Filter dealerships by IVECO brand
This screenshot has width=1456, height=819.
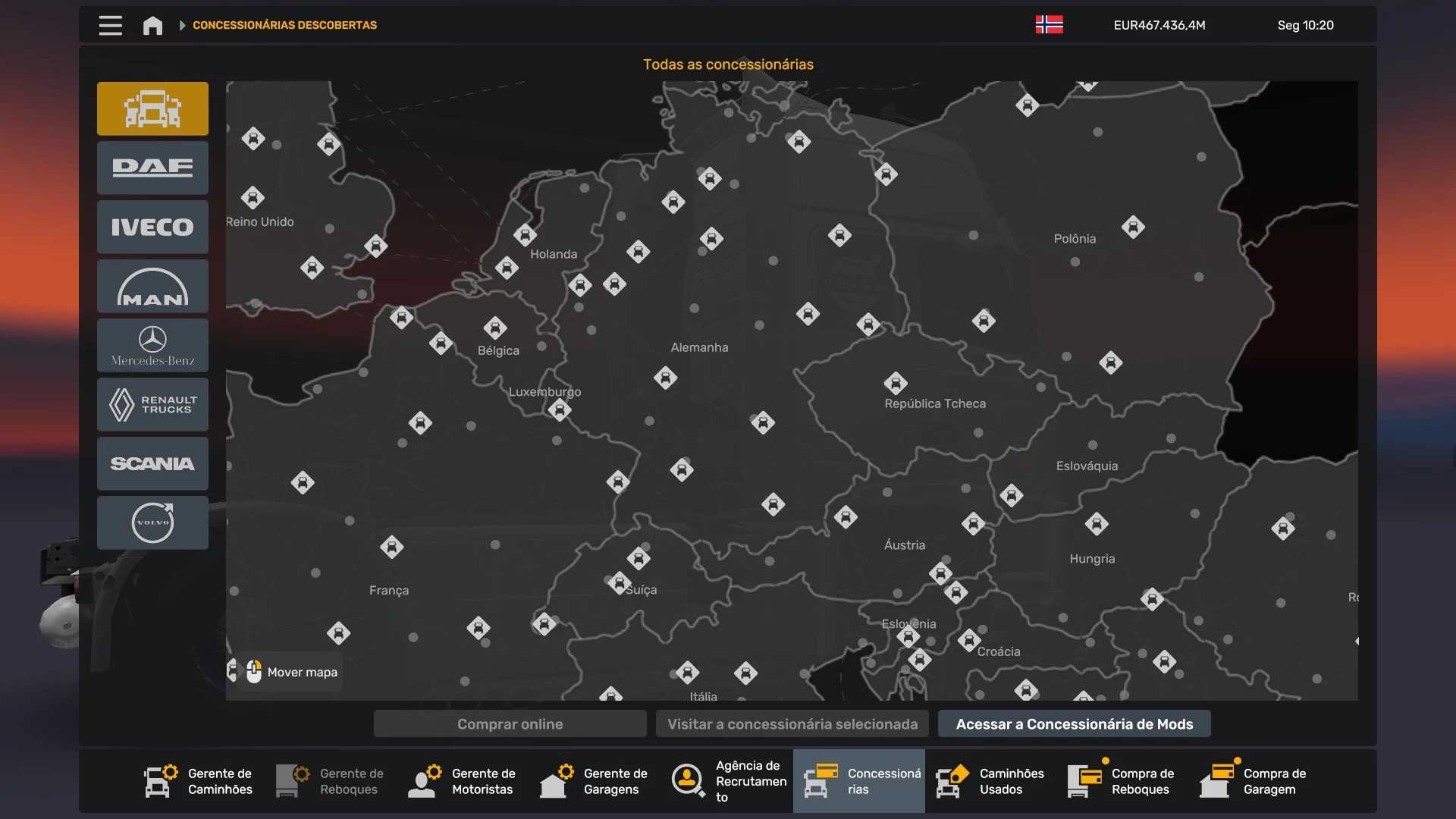point(152,227)
